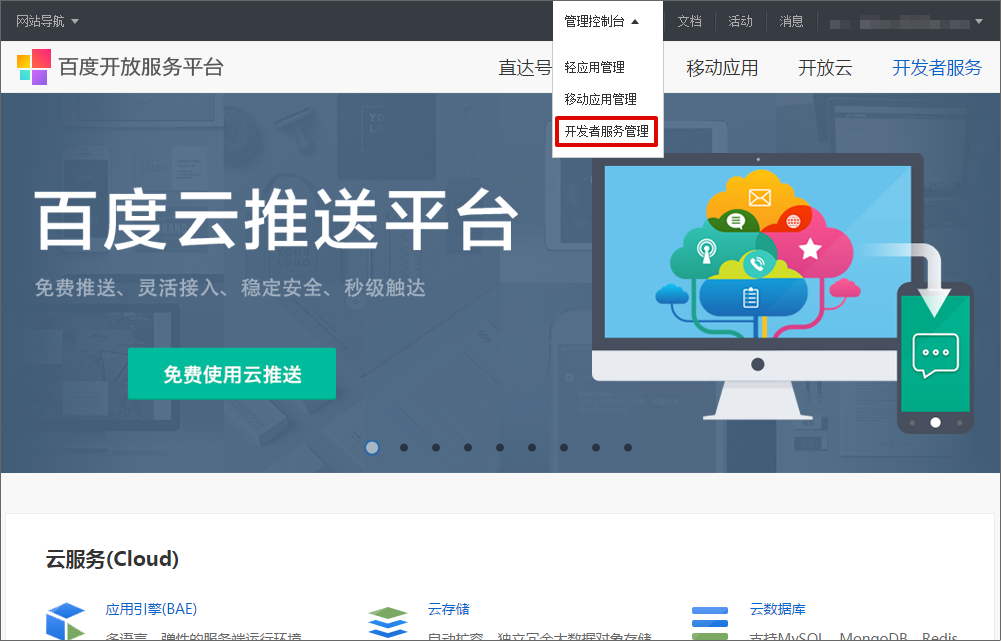Select the fourth carousel dot
This screenshot has height=641, width=1001.
pos(468,448)
